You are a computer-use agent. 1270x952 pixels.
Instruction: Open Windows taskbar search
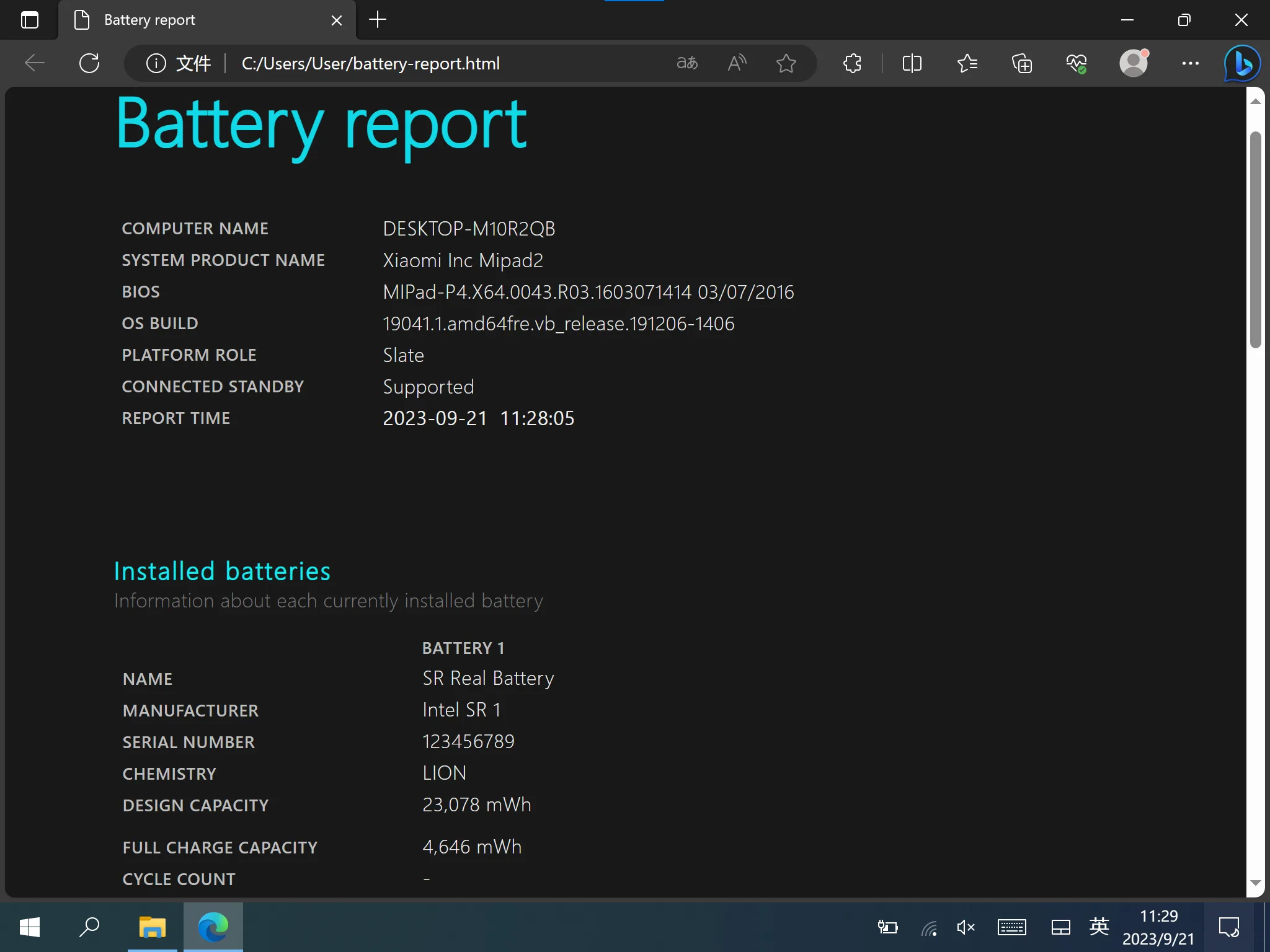(89, 927)
